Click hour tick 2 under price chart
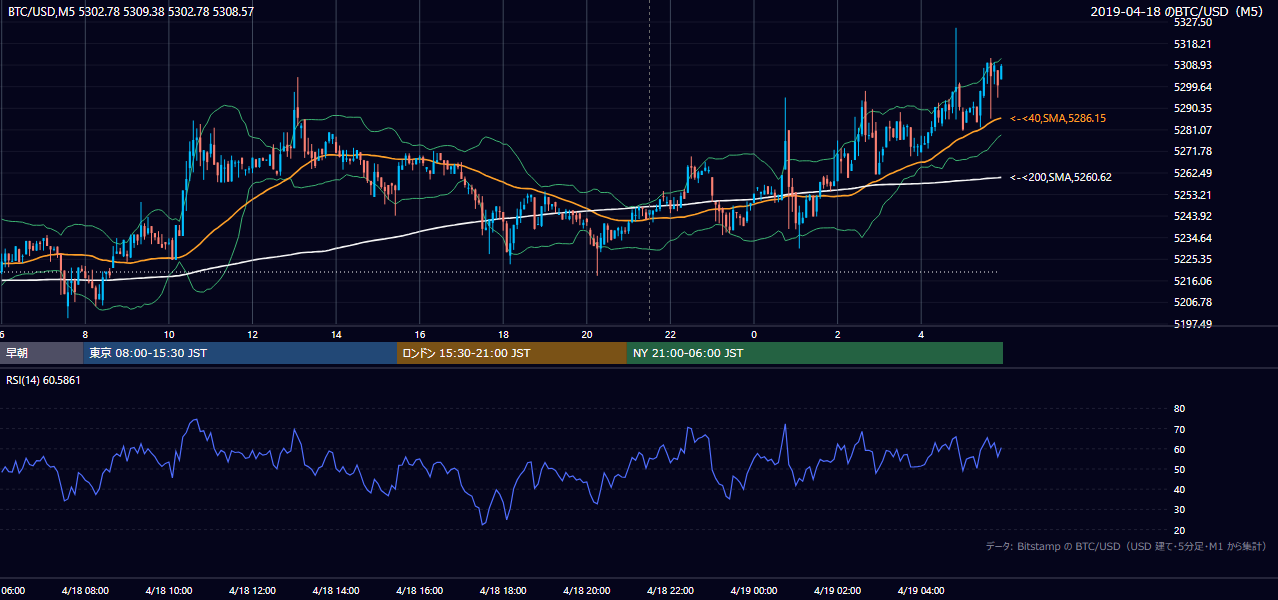1278x600 pixels. [838, 334]
